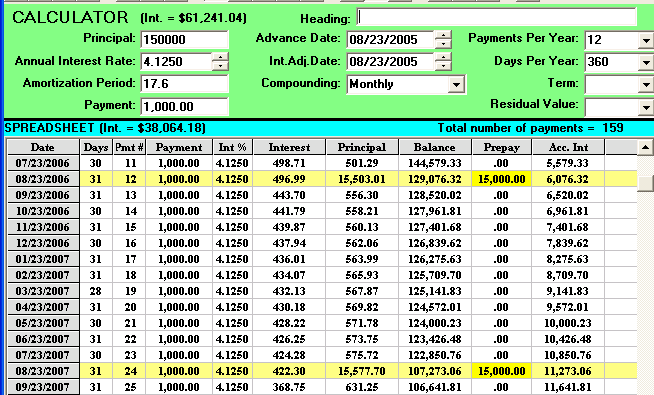Screen dimensions: 654x395
Task: Select the 08/23/2006 date row header
Action: click(43, 179)
